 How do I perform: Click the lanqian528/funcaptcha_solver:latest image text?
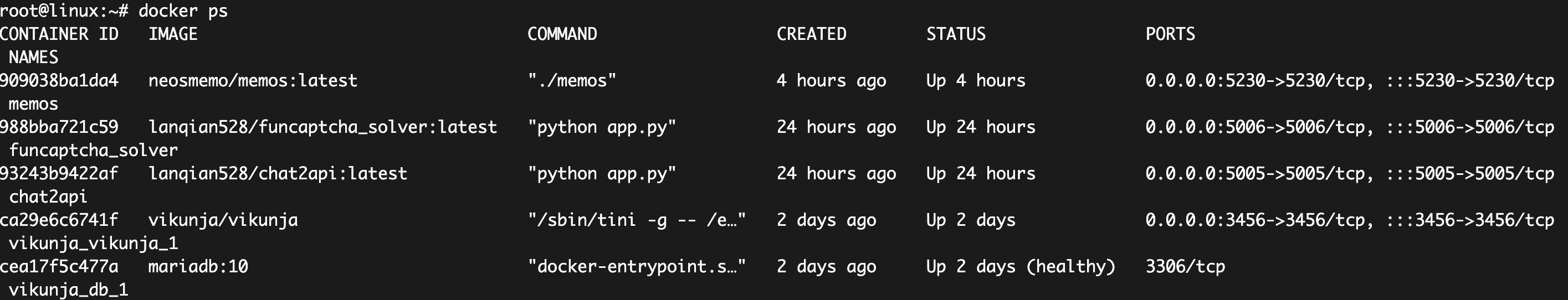click(322, 127)
